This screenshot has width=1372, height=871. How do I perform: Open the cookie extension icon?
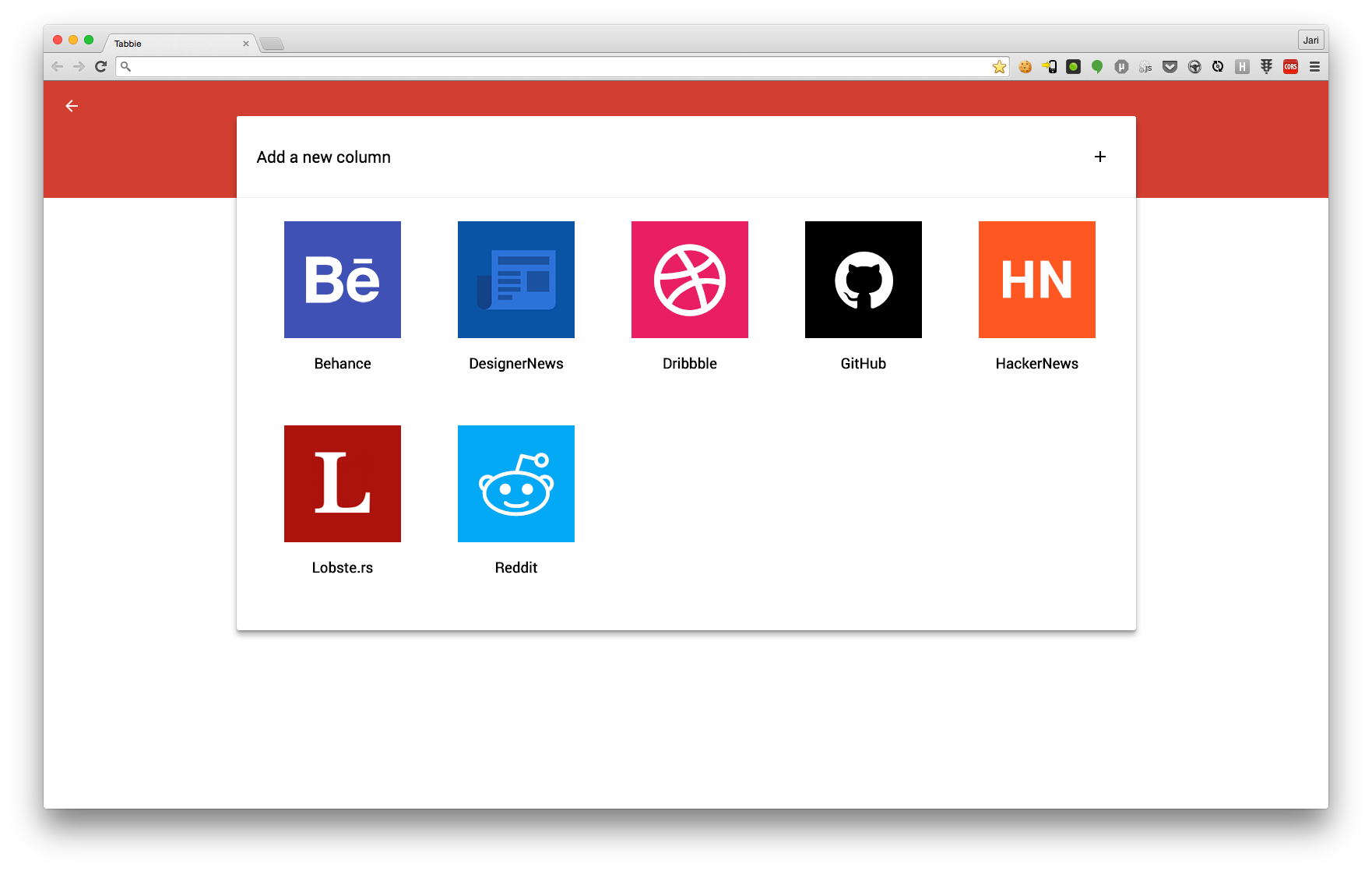pyautogui.click(x=1025, y=67)
